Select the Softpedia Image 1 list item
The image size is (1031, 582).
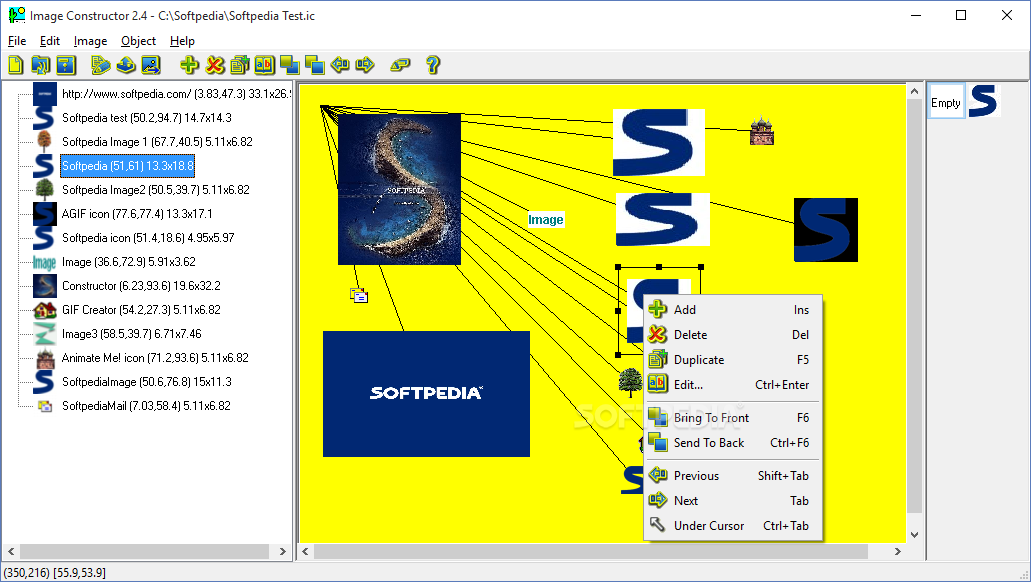click(x=157, y=142)
